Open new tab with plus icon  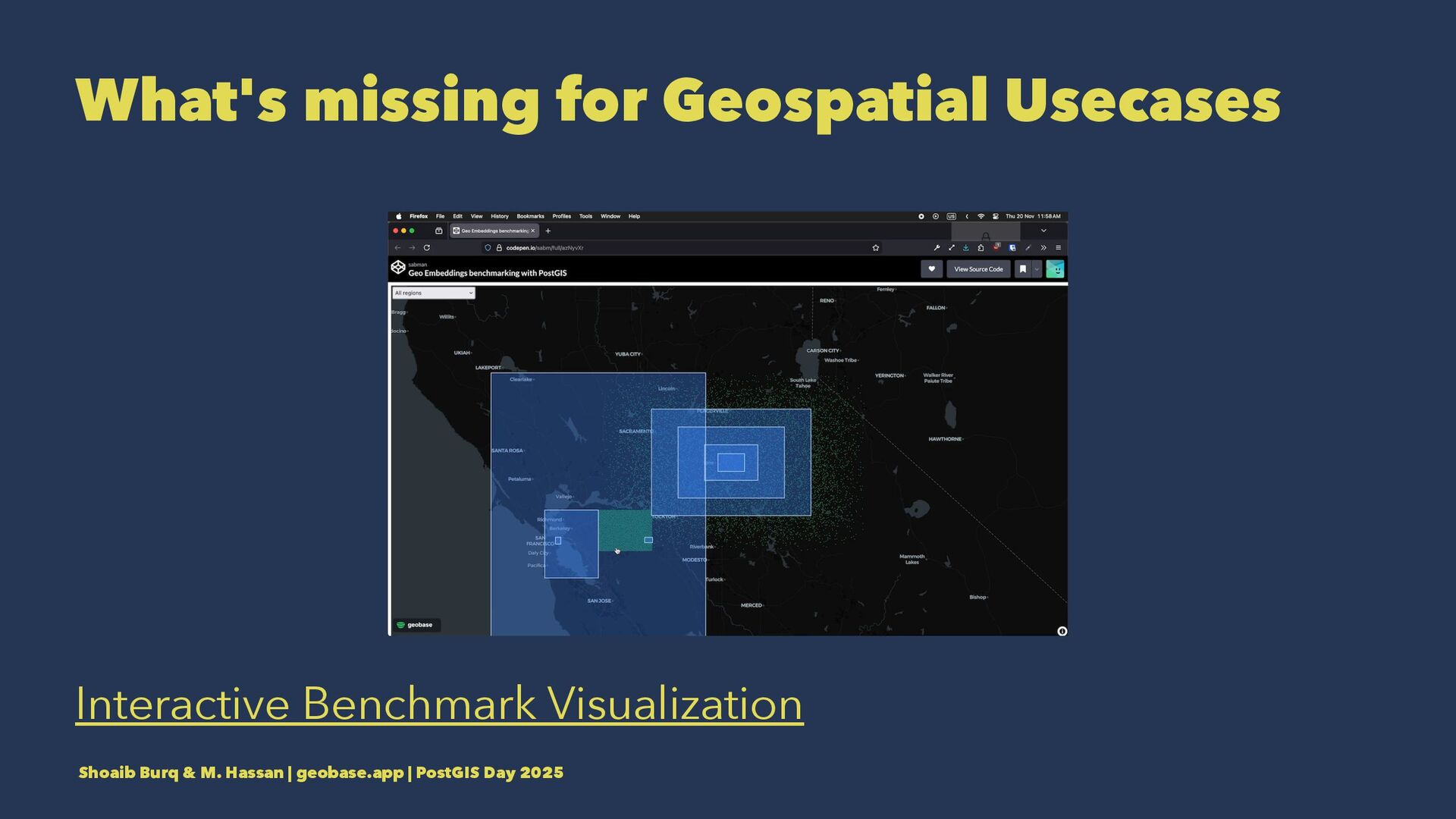click(x=548, y=231)
